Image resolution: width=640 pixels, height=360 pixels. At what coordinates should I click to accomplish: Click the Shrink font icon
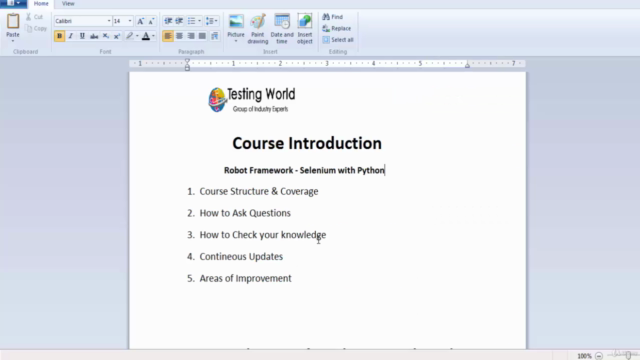(151, 21)
